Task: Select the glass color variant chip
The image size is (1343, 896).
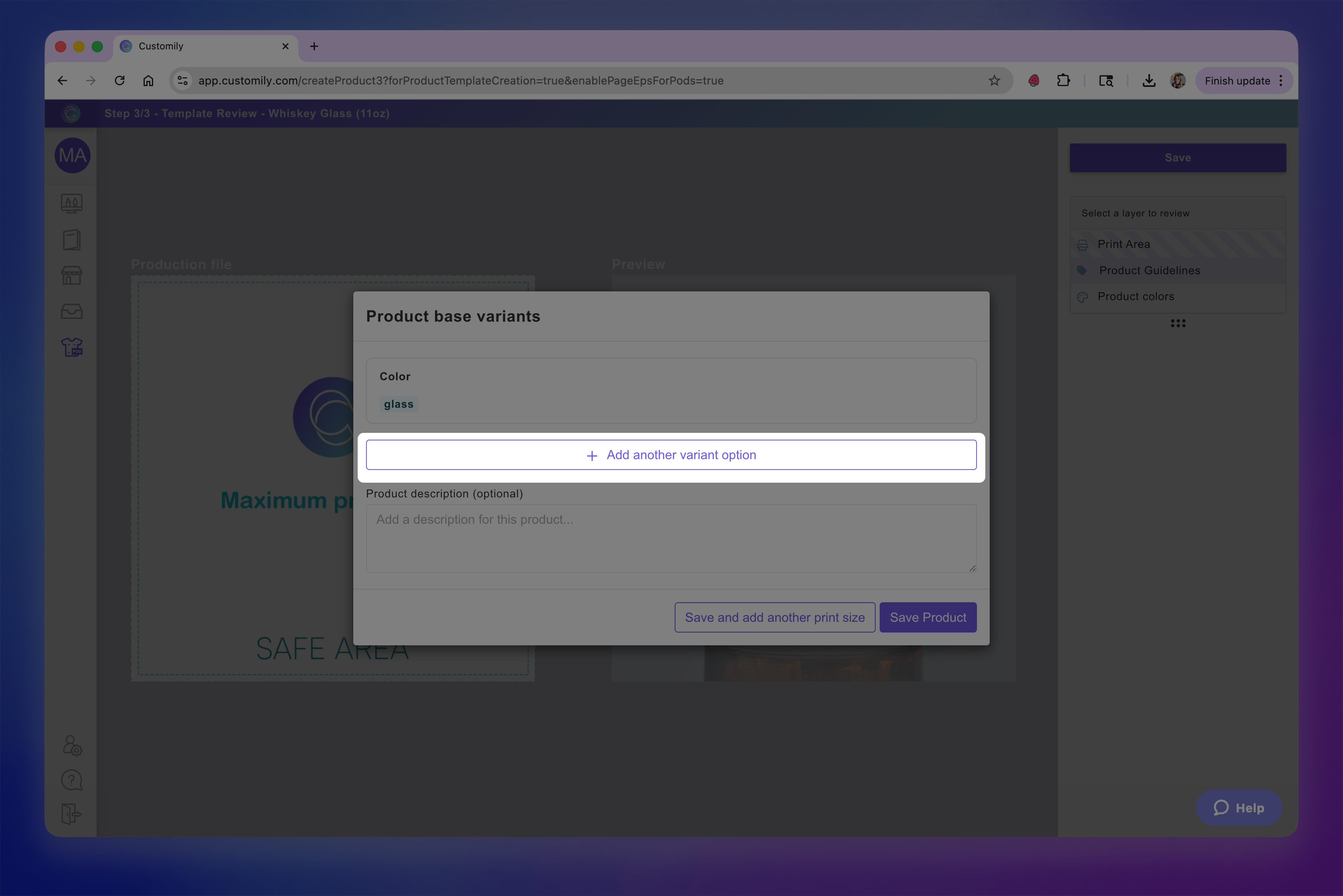Action: coord(398,403)
